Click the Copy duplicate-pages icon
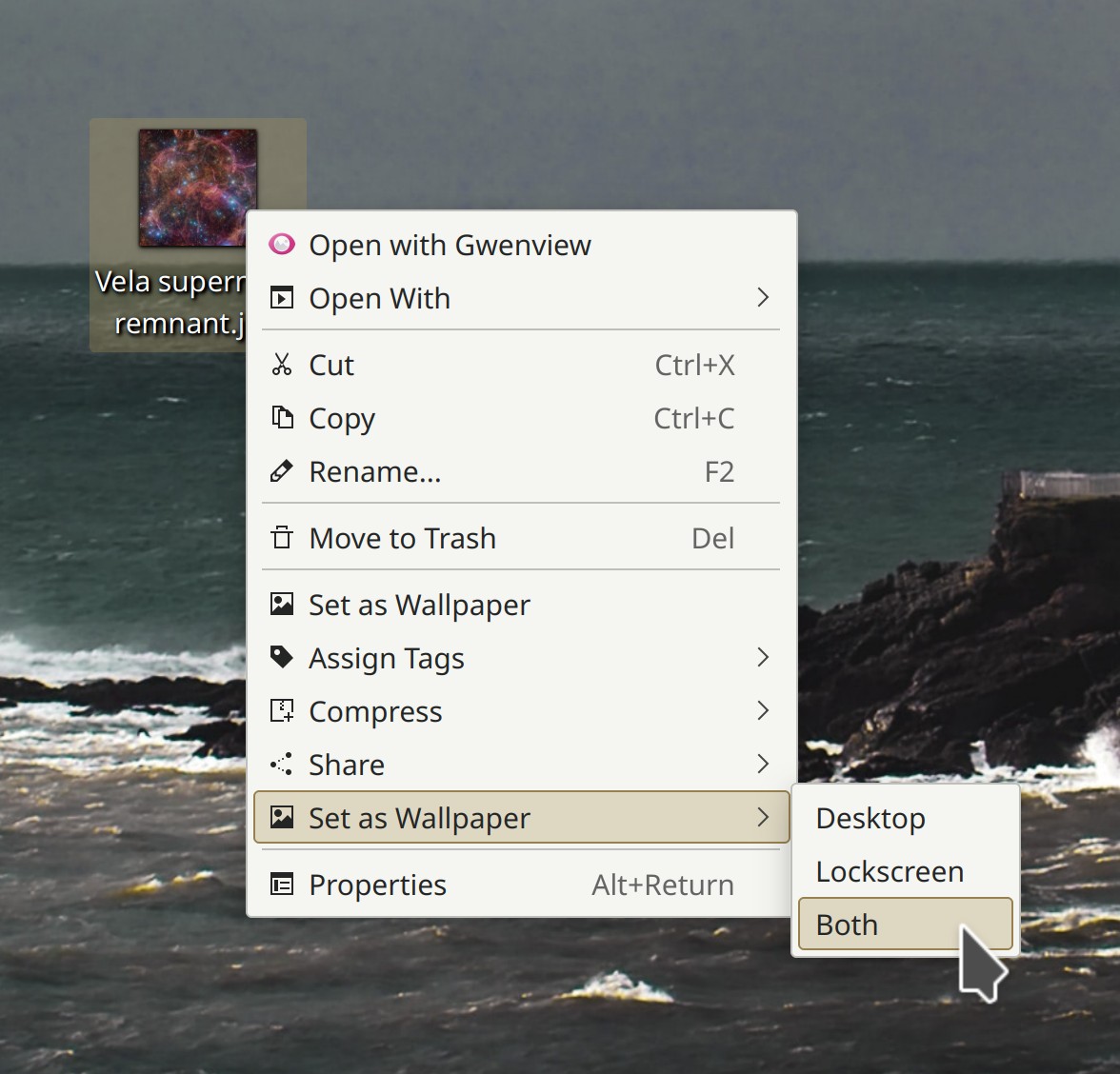Screen dimensions: 1120x1074 pyautogui.click(x=282, y=418)
